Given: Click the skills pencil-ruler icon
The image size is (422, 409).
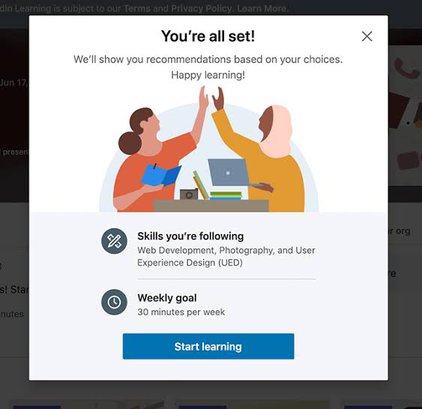Looking at the screenshot, I should click(114, 241).
